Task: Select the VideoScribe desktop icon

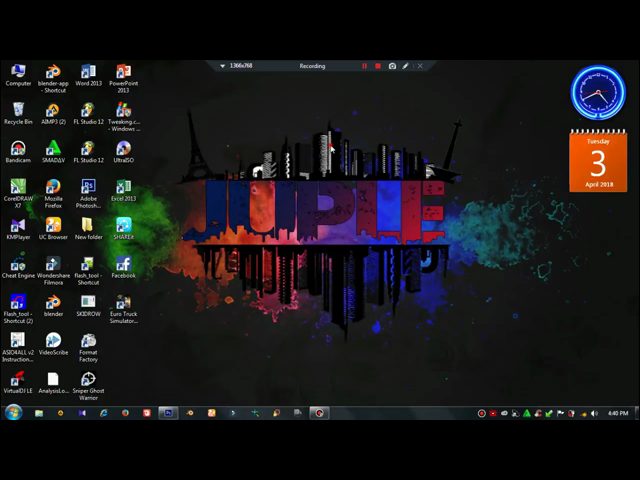Action: pos(53,344)
